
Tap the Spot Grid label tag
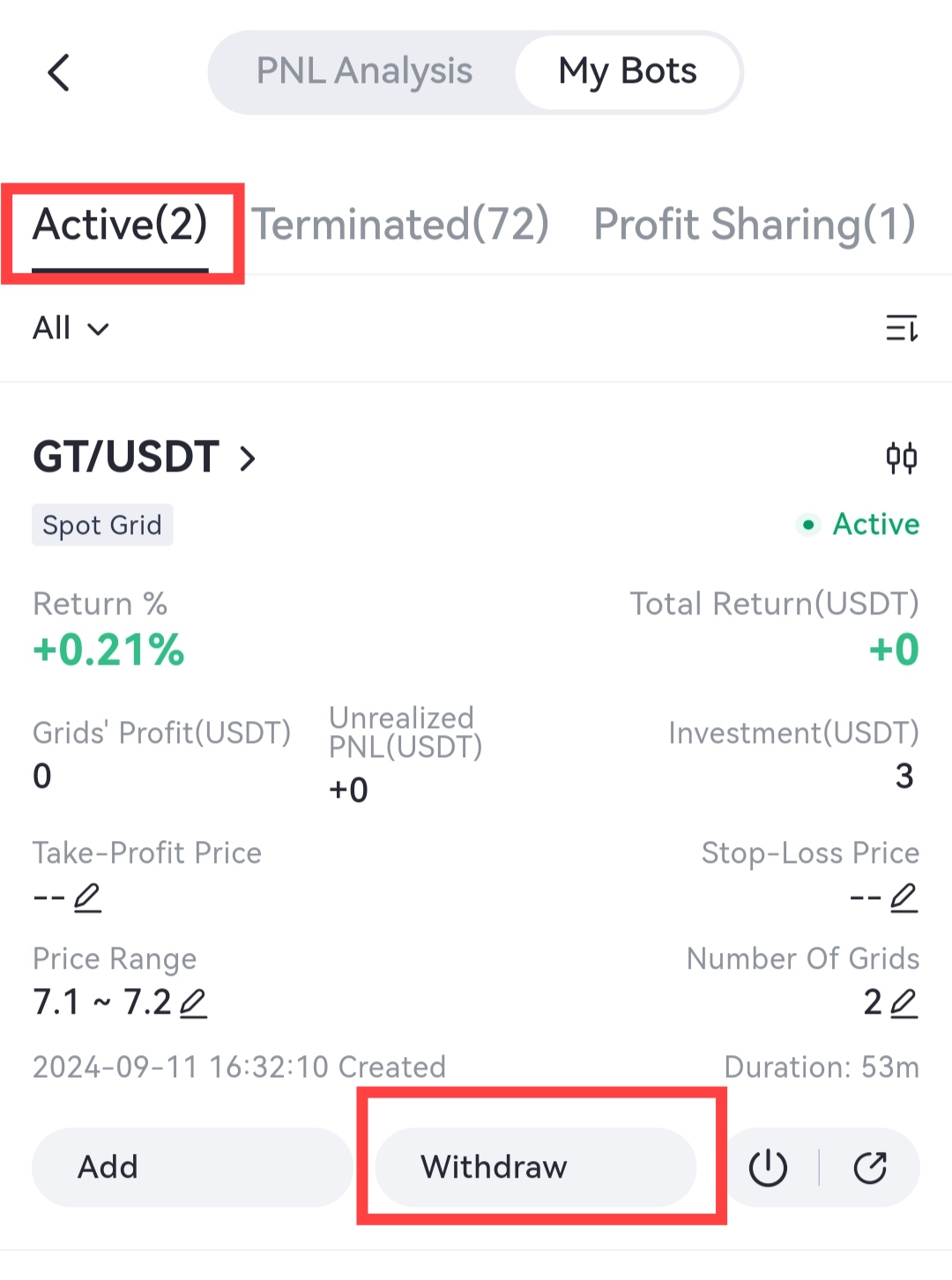click(102, 525)
